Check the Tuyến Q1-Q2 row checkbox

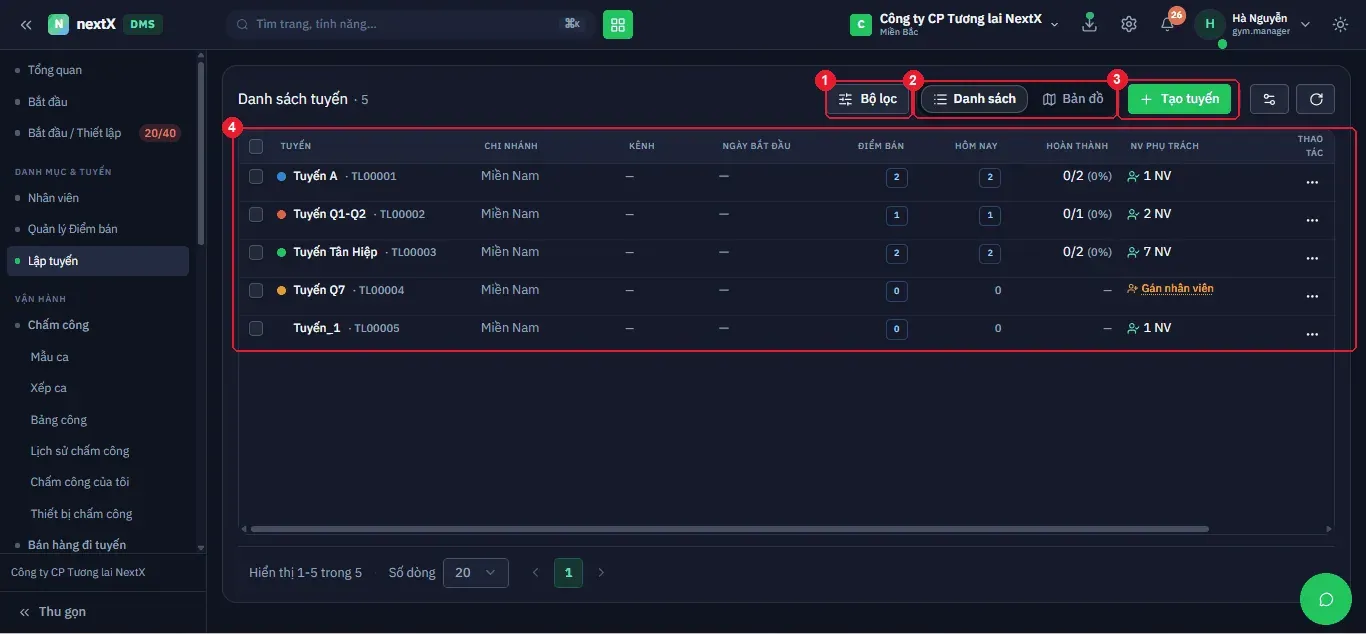pyautogui.click(x=256, y=214)
